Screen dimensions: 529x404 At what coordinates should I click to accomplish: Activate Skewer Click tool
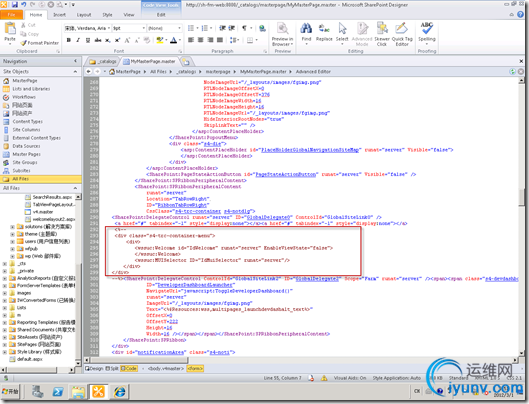pos(382,34)
